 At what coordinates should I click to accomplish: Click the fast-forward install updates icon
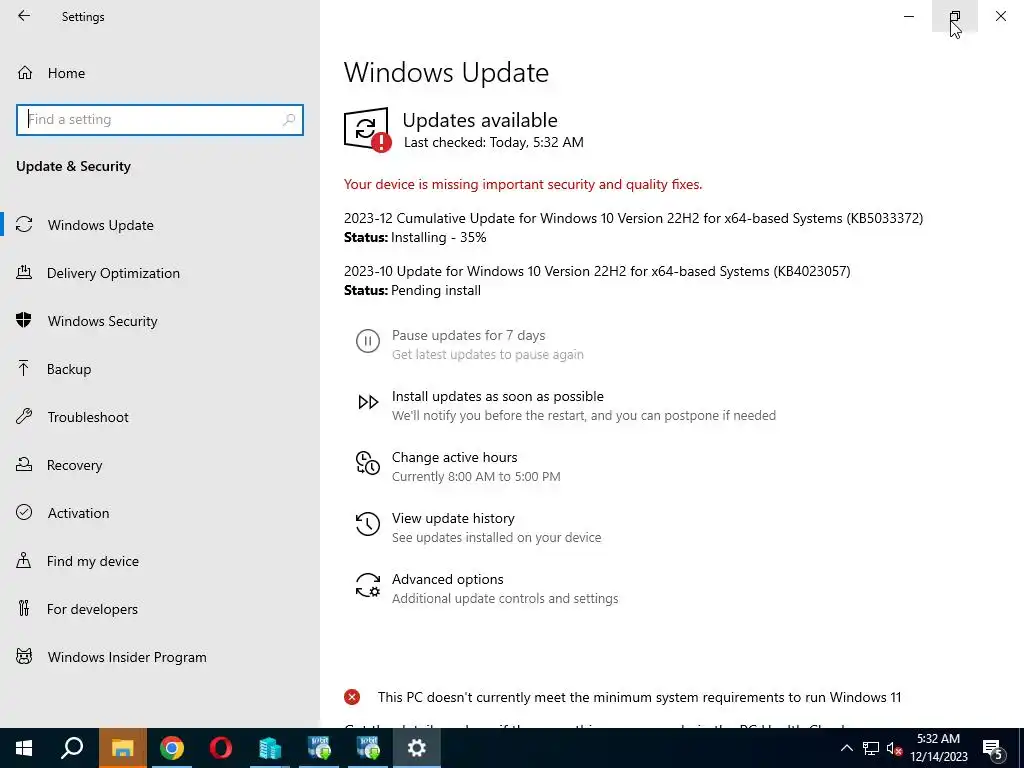click(368, 402)
